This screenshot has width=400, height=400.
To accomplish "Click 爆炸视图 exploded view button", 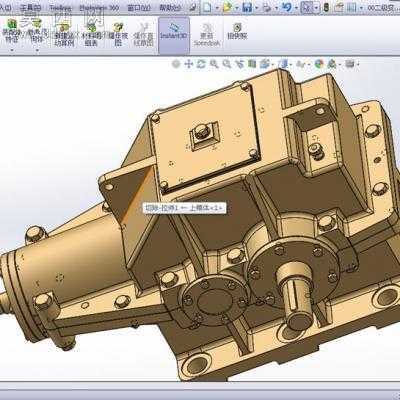I will (118, 33).
